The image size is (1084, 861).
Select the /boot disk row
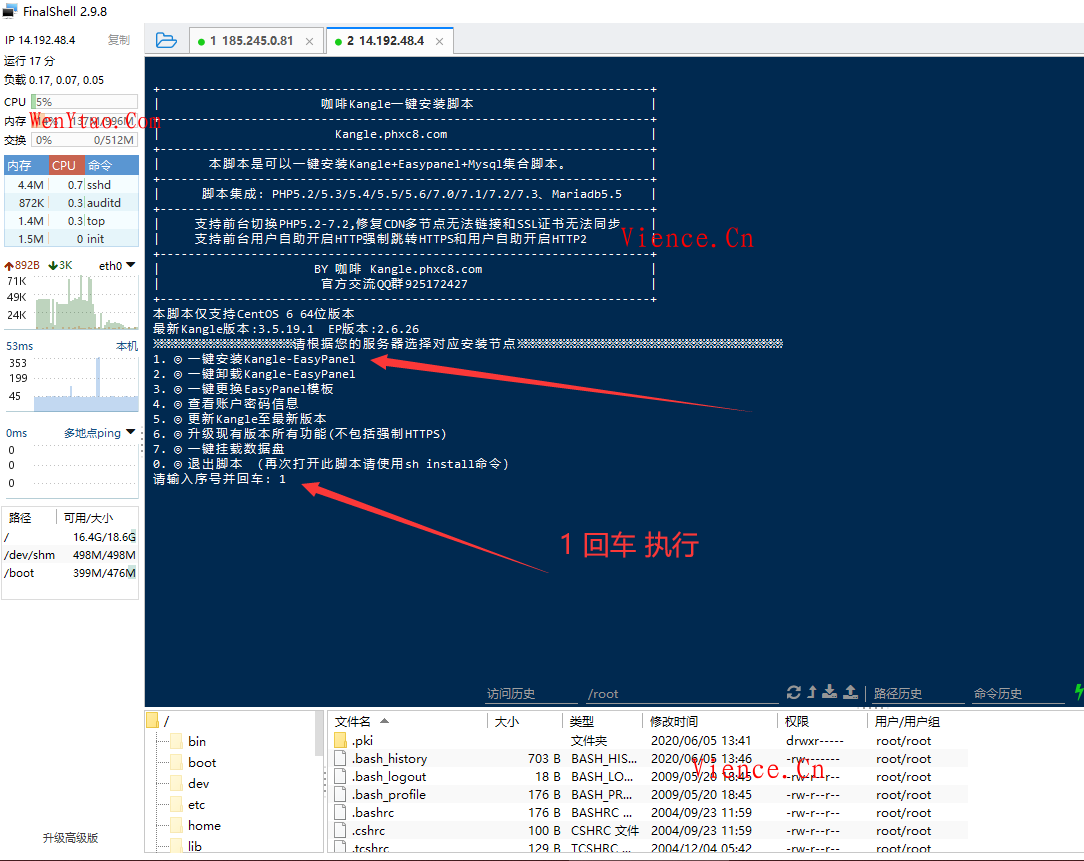coord(70,573)
